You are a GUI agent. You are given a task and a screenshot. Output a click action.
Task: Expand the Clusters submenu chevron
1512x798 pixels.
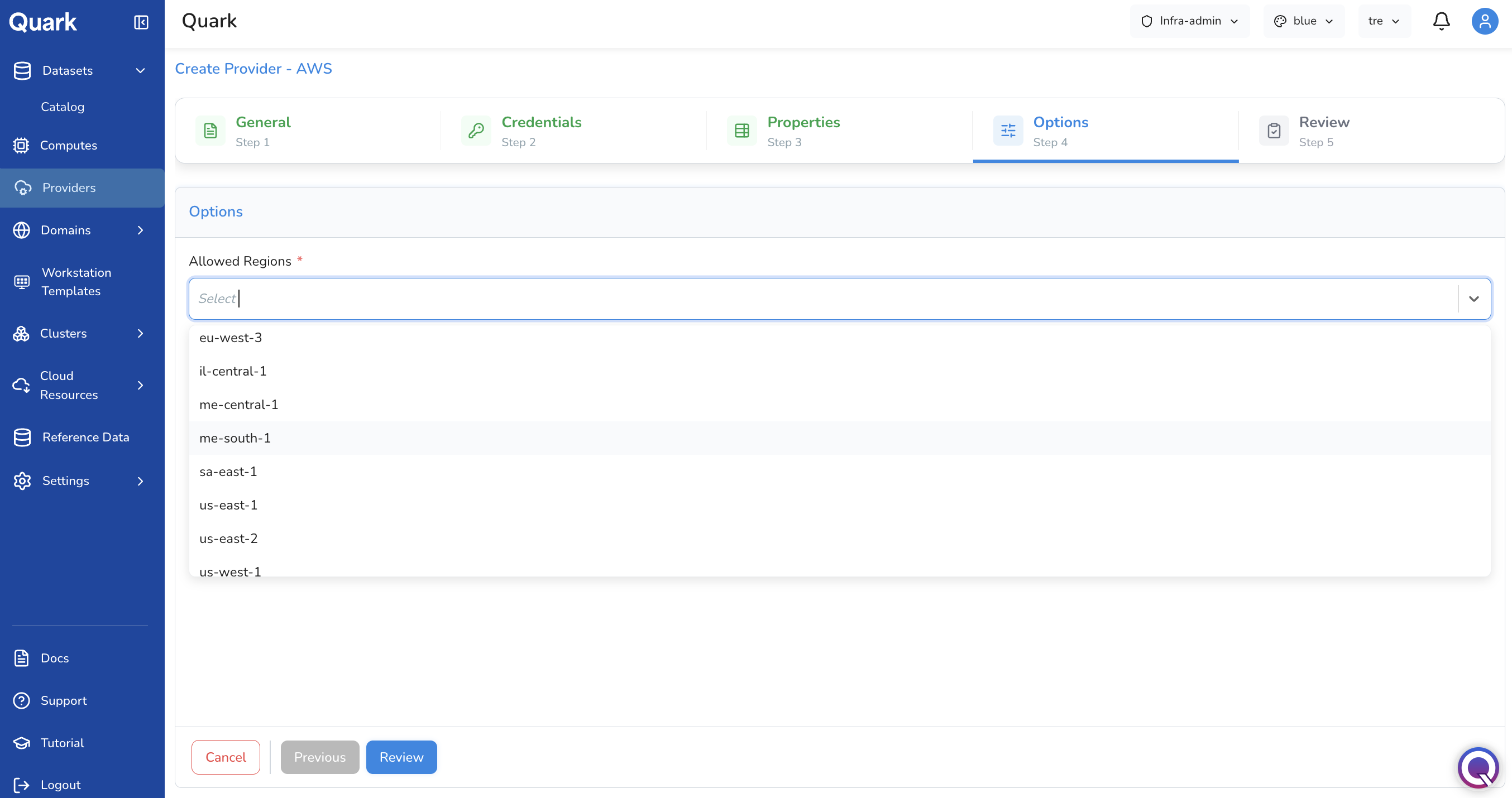tap(140, 333)
